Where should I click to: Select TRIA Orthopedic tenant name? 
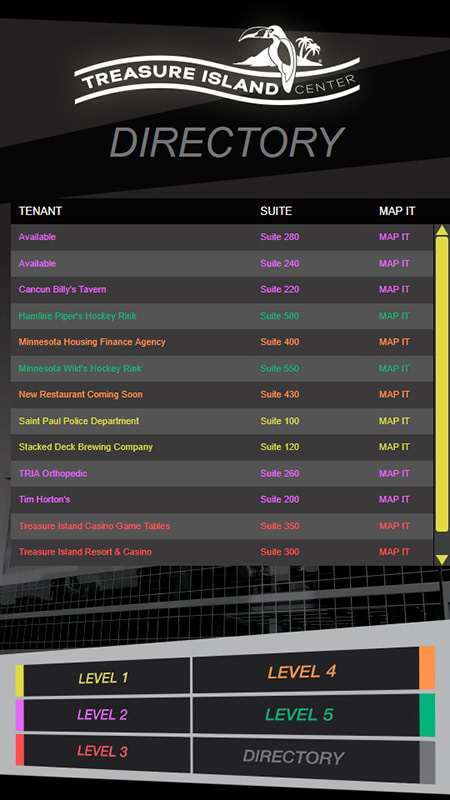coord(53,473)
